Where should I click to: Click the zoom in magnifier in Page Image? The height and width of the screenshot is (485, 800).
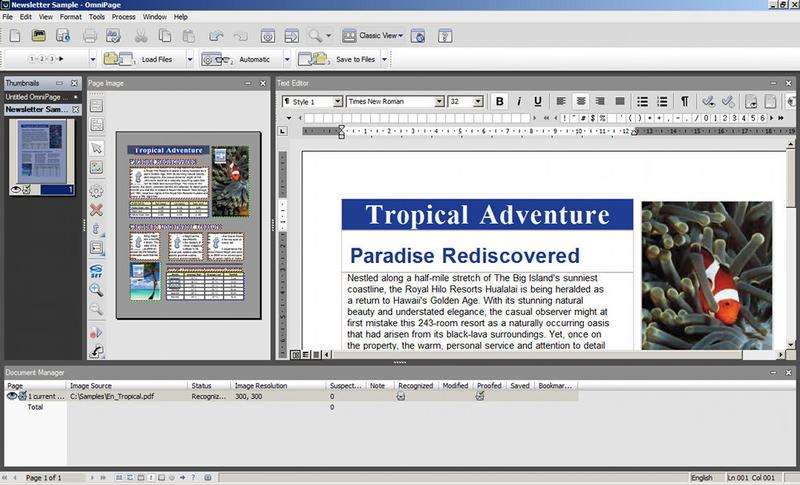coord(97,290)
